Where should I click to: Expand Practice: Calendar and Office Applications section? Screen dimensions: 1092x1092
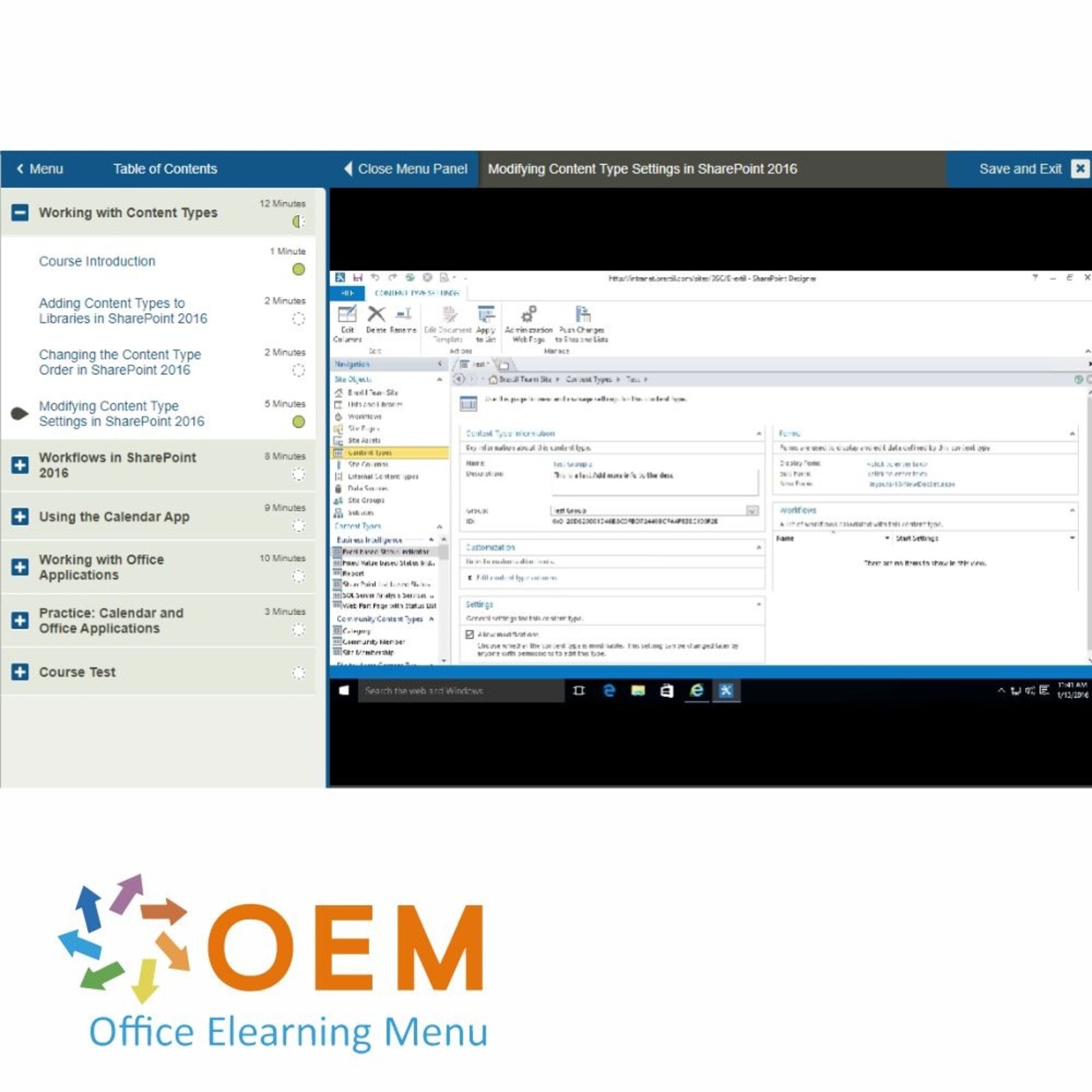[x=20, y=620]
